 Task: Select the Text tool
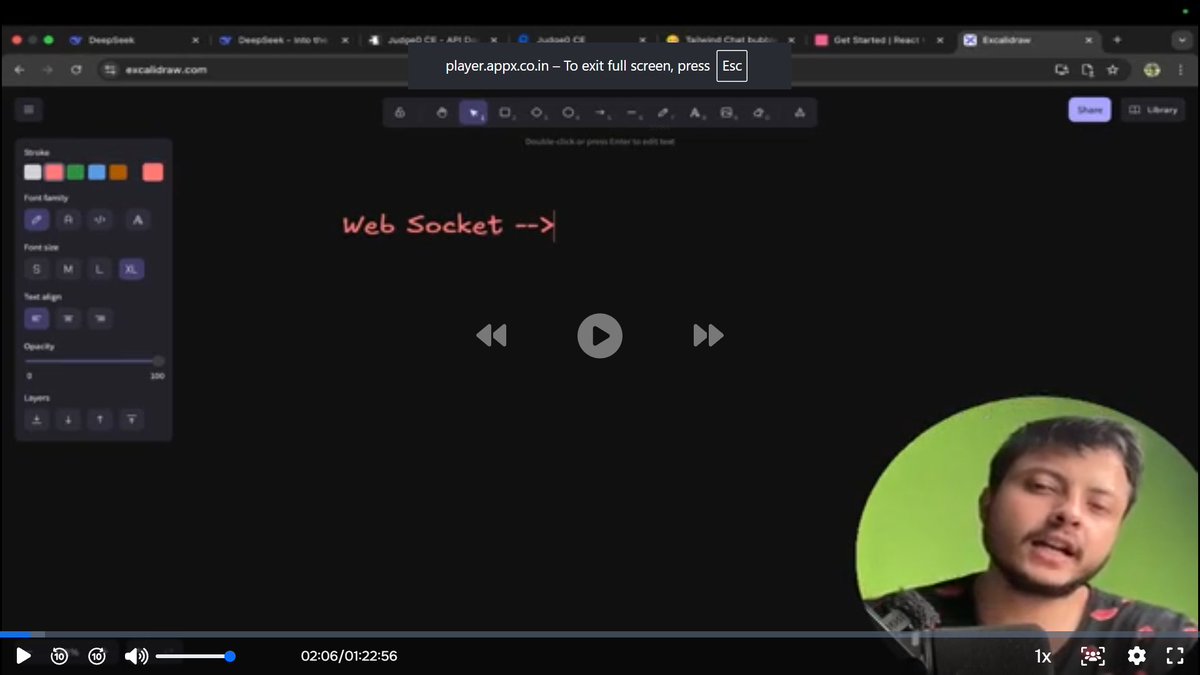click(696, 112)
